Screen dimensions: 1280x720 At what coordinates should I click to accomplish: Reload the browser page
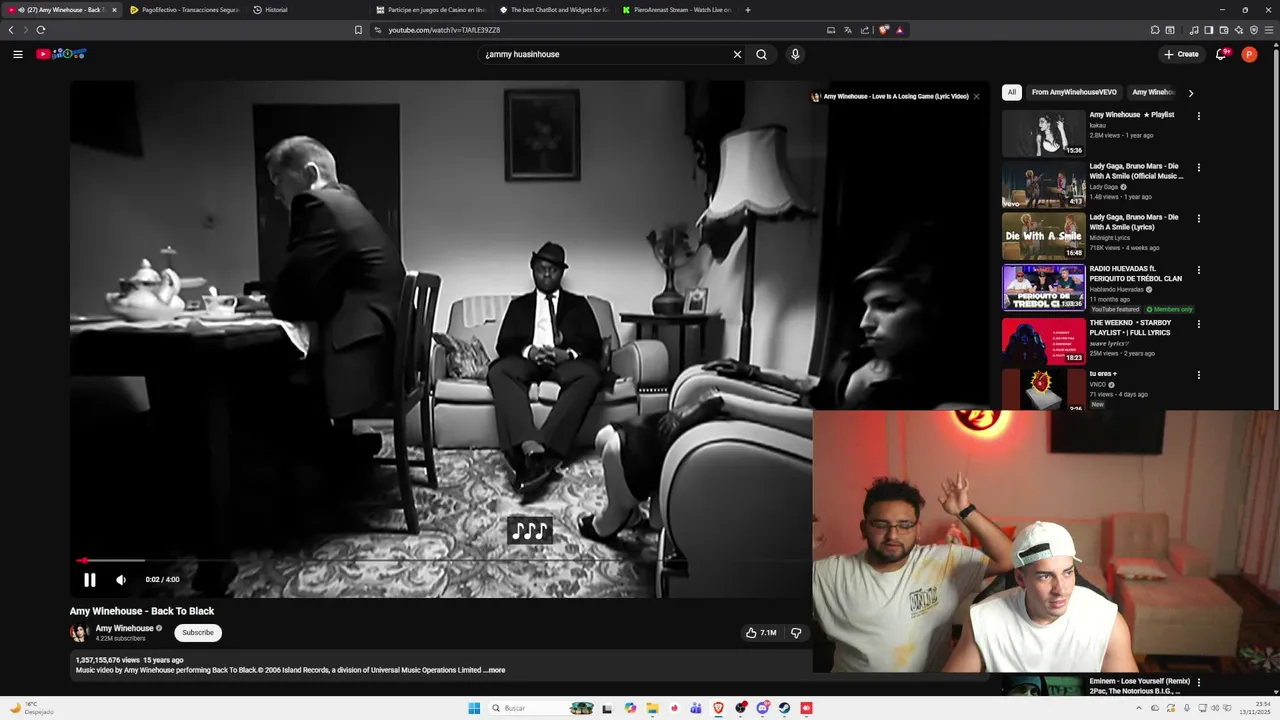click(41, 30)
